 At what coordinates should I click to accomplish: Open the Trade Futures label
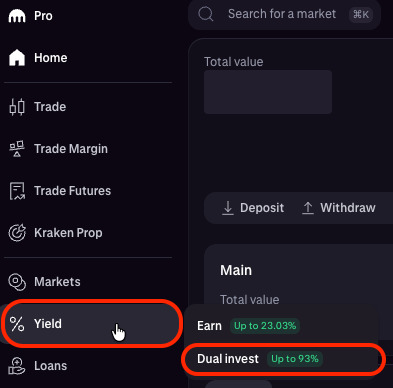pos(73,191)
